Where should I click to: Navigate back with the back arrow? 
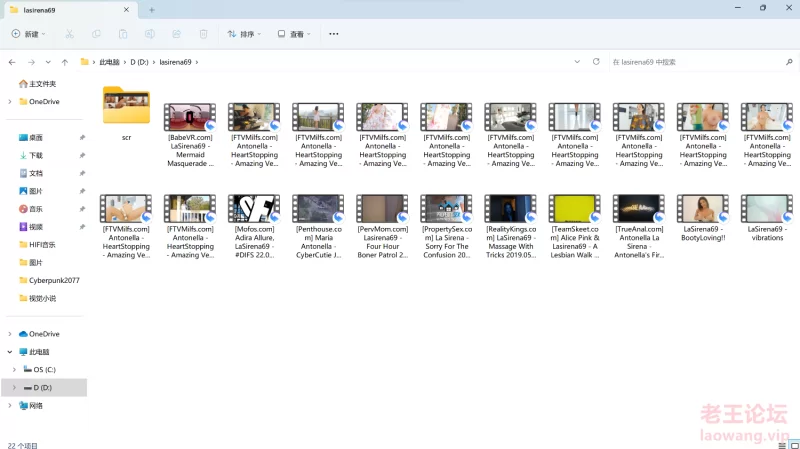pyautogui.click(x=12, y=62)
